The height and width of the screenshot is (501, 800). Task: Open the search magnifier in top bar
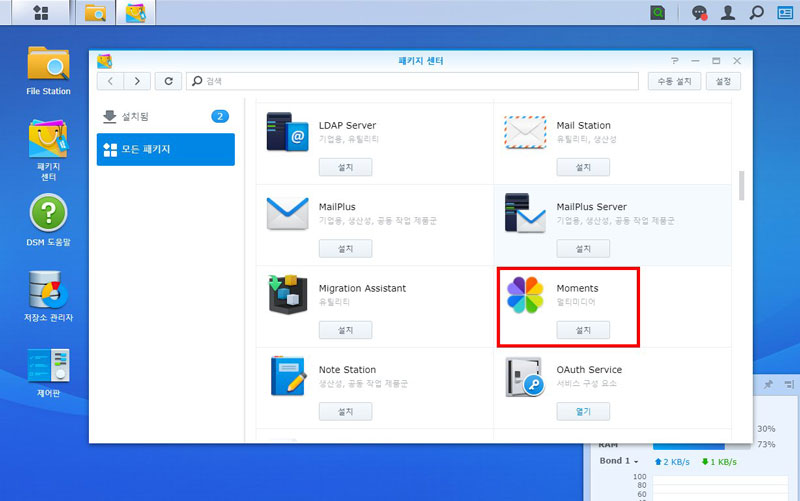(x=757, y=13)
